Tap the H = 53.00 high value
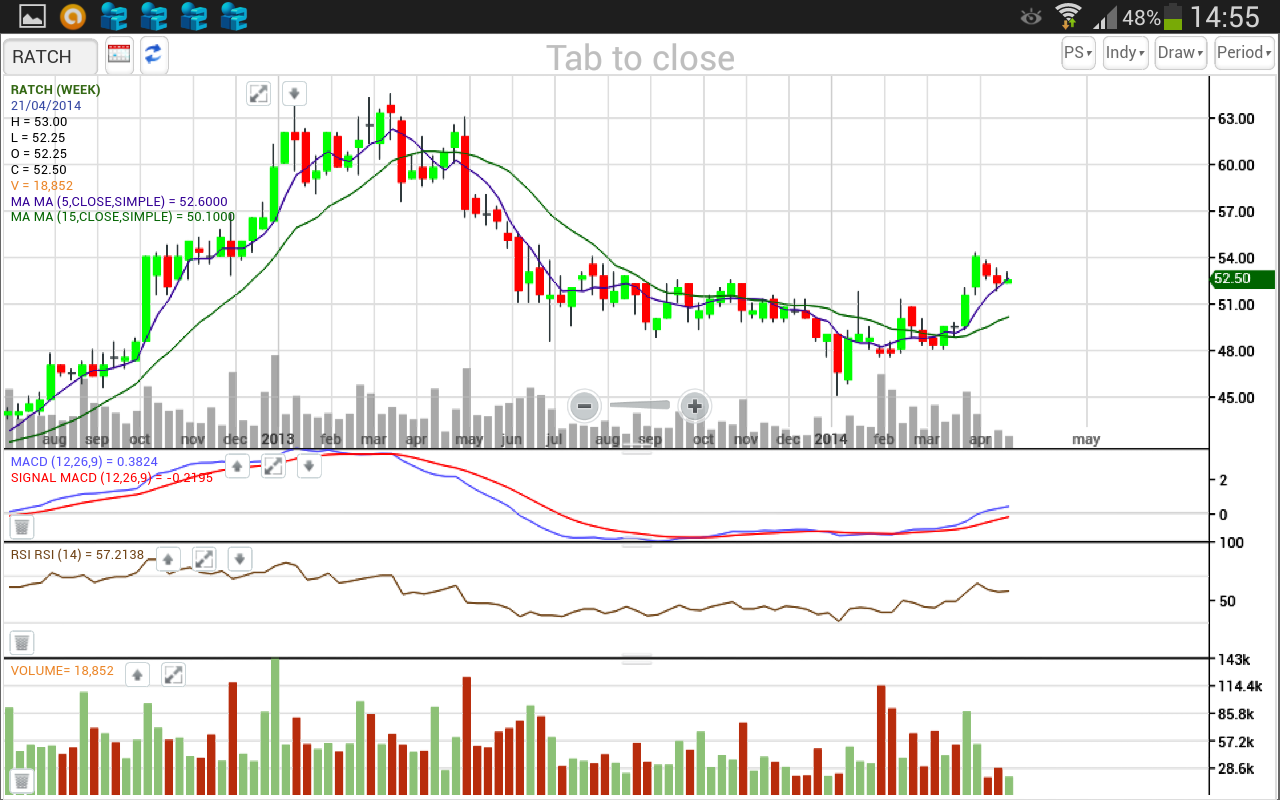 click(x=39, y=121)
